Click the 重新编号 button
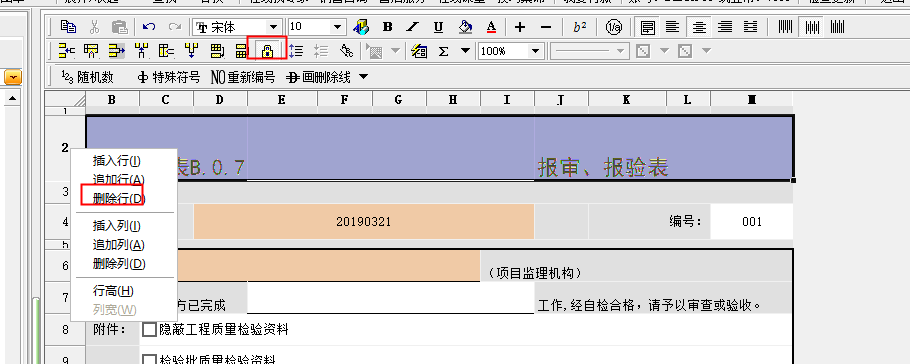The width and height of the screenshot is (910, 364). pyautogui.click(x=243, y=77)
